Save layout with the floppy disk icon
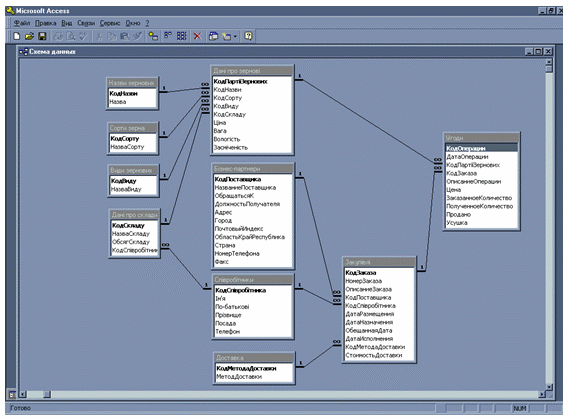Screen dimensions: 564x419 tap(42, 36)
